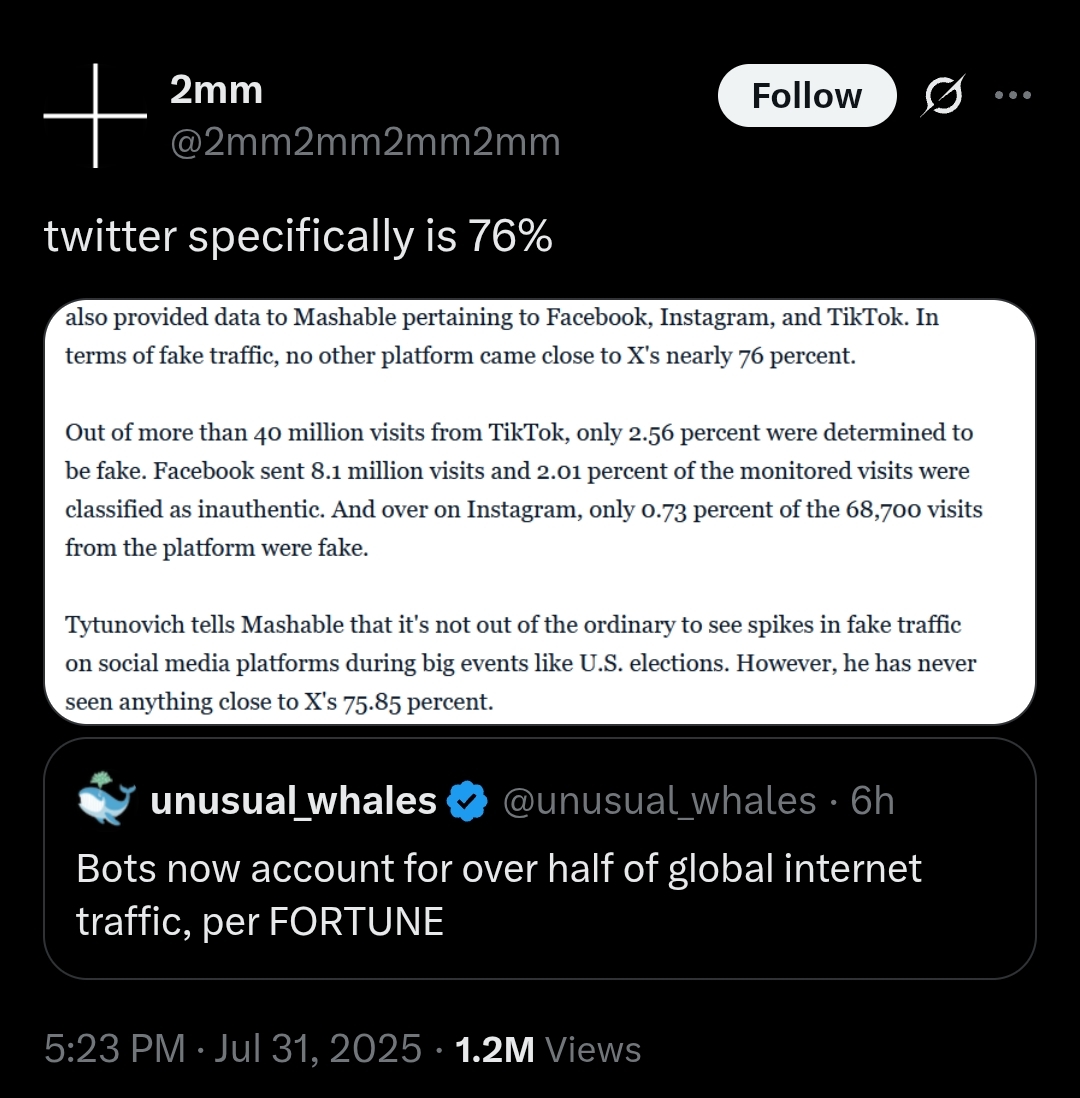Viewport: 1080px width, 1098px height.
Task: Open the @unusual_whales handle in quoted post
Action: (659, 800)
